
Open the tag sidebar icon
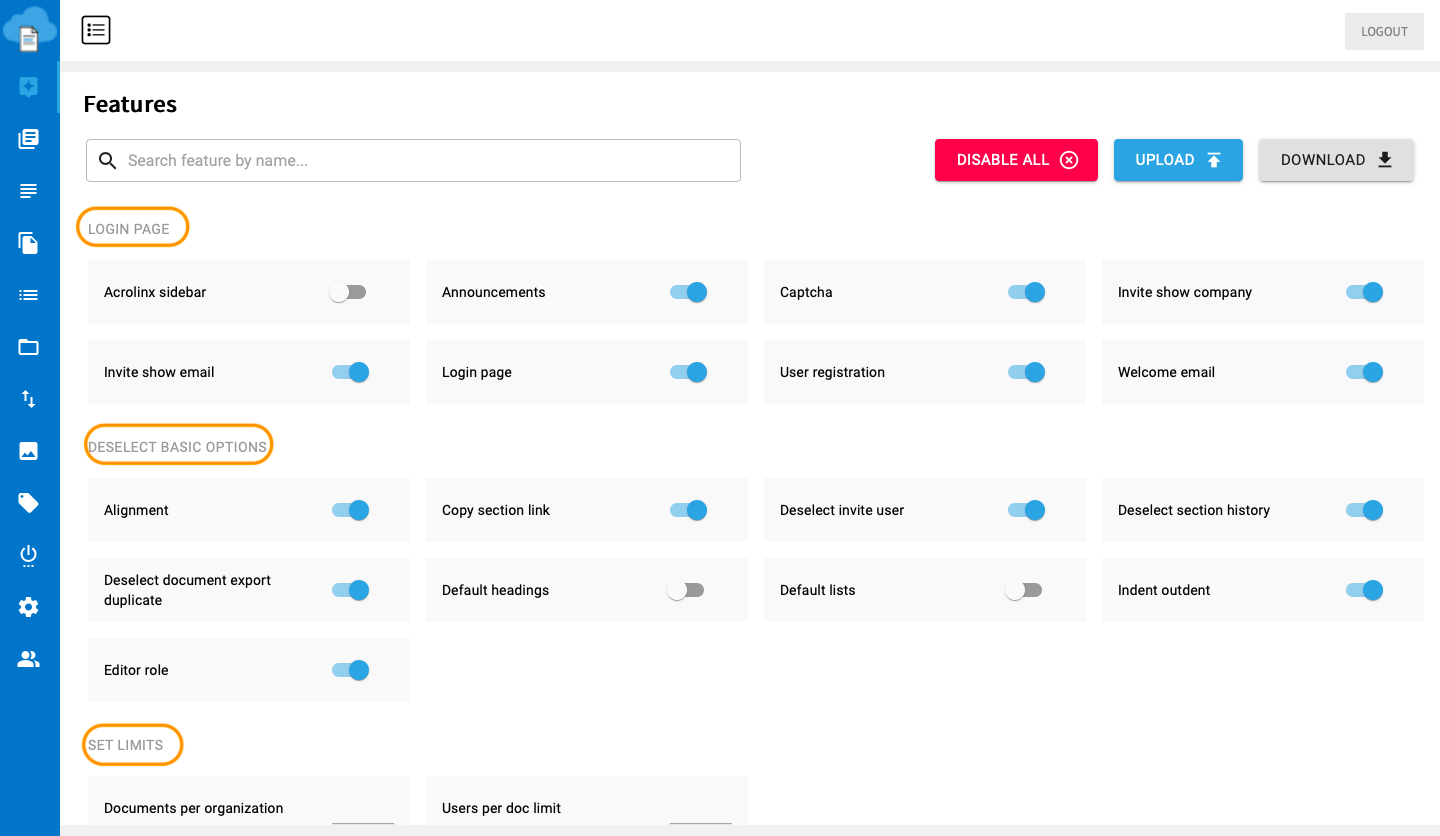pyautogui.click(x=29, y=503)
